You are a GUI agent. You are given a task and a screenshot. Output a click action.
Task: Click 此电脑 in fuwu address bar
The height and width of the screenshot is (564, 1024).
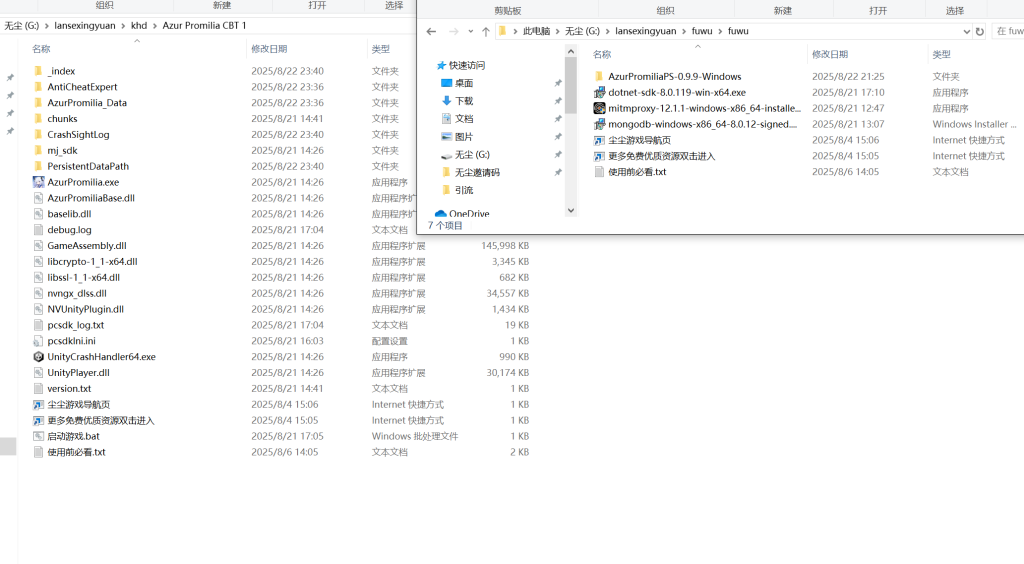[x=536, y=31]
